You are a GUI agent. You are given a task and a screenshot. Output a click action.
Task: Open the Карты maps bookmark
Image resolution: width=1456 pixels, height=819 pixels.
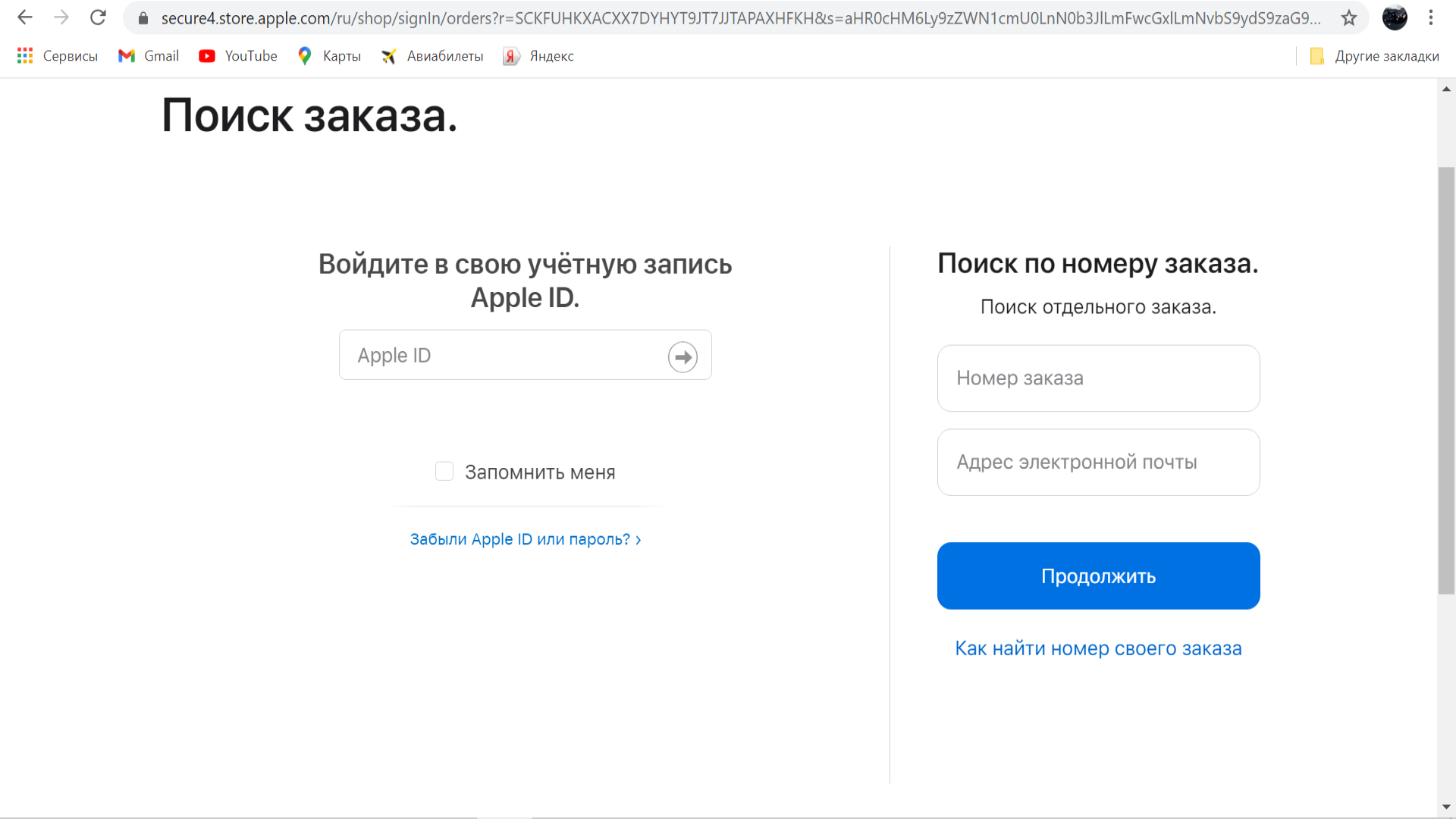(x=329, y=55)
